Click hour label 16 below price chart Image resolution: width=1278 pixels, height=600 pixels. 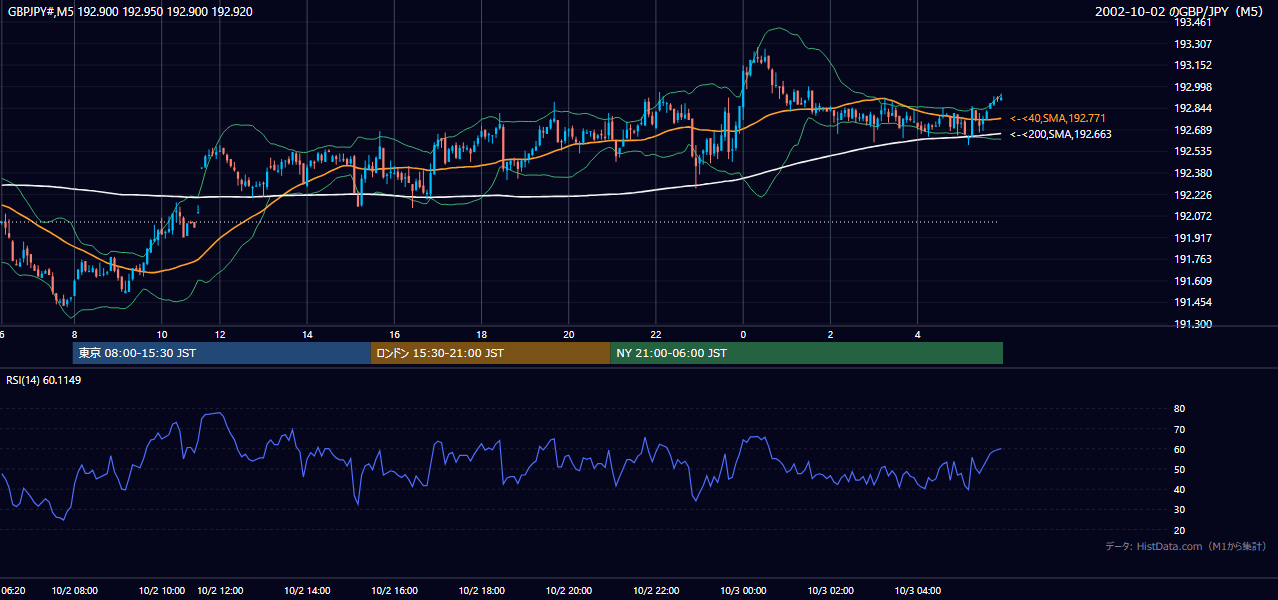395,334
